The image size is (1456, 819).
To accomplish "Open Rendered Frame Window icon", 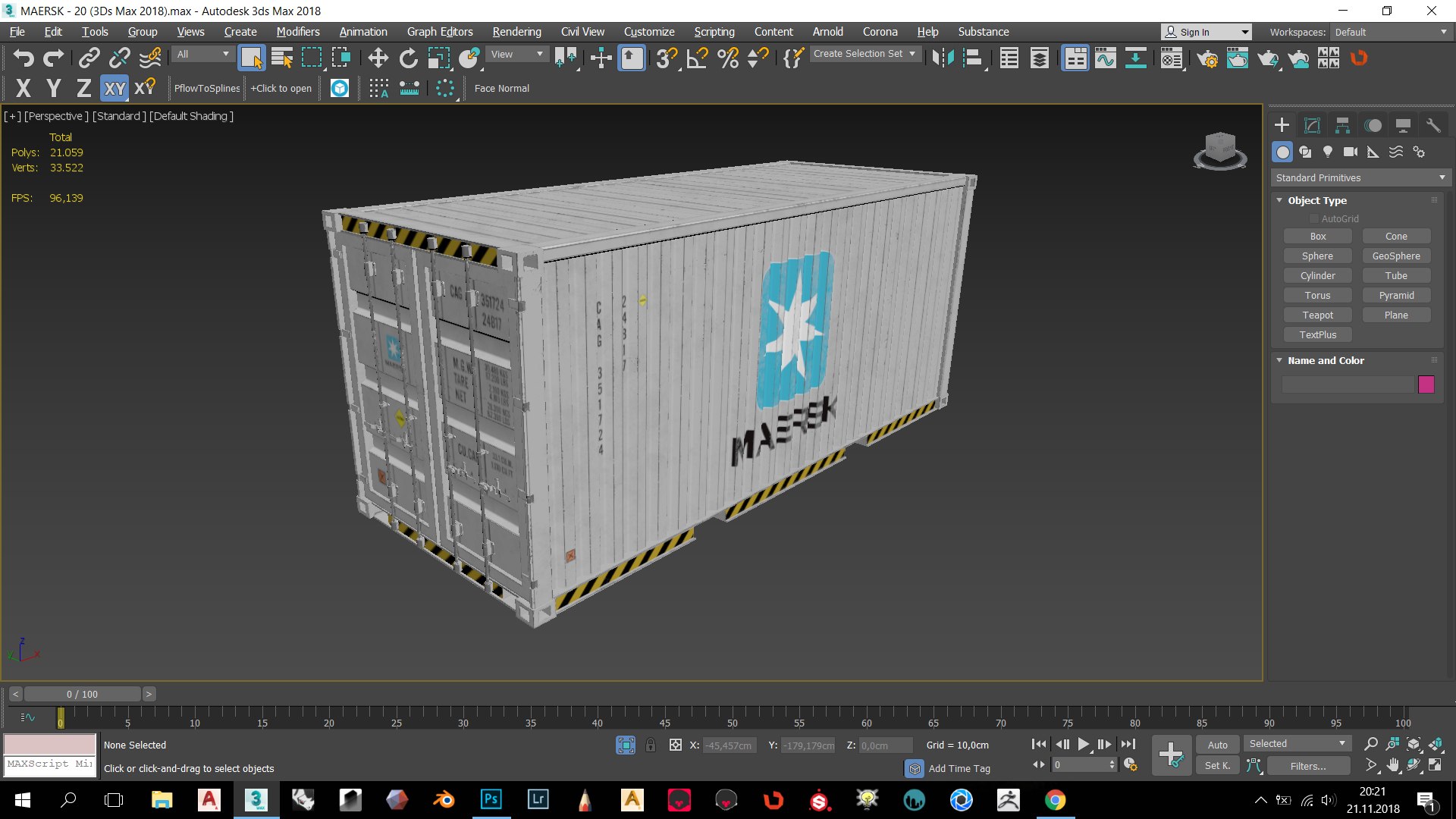I will click(1238, 58).
